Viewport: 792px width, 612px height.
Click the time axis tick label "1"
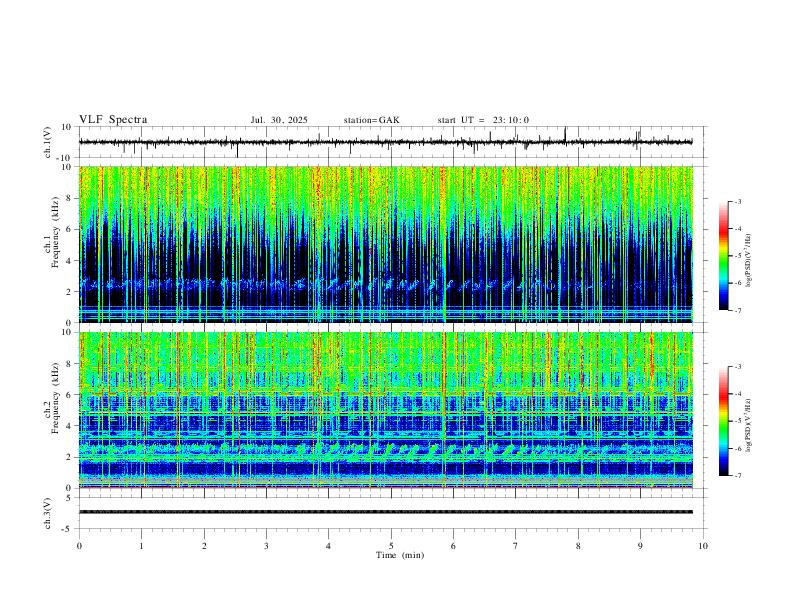(141, 546)
